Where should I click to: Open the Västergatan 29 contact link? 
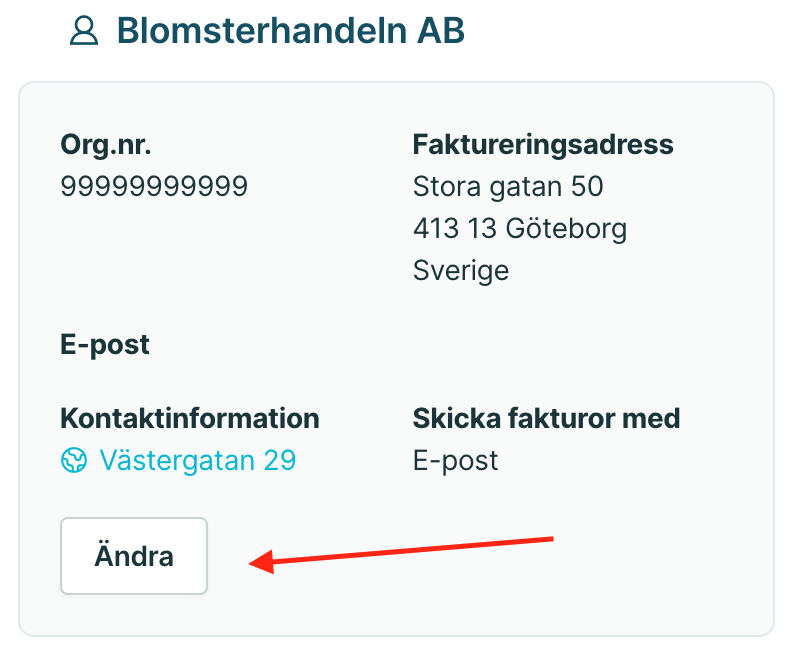click(197, 460)
